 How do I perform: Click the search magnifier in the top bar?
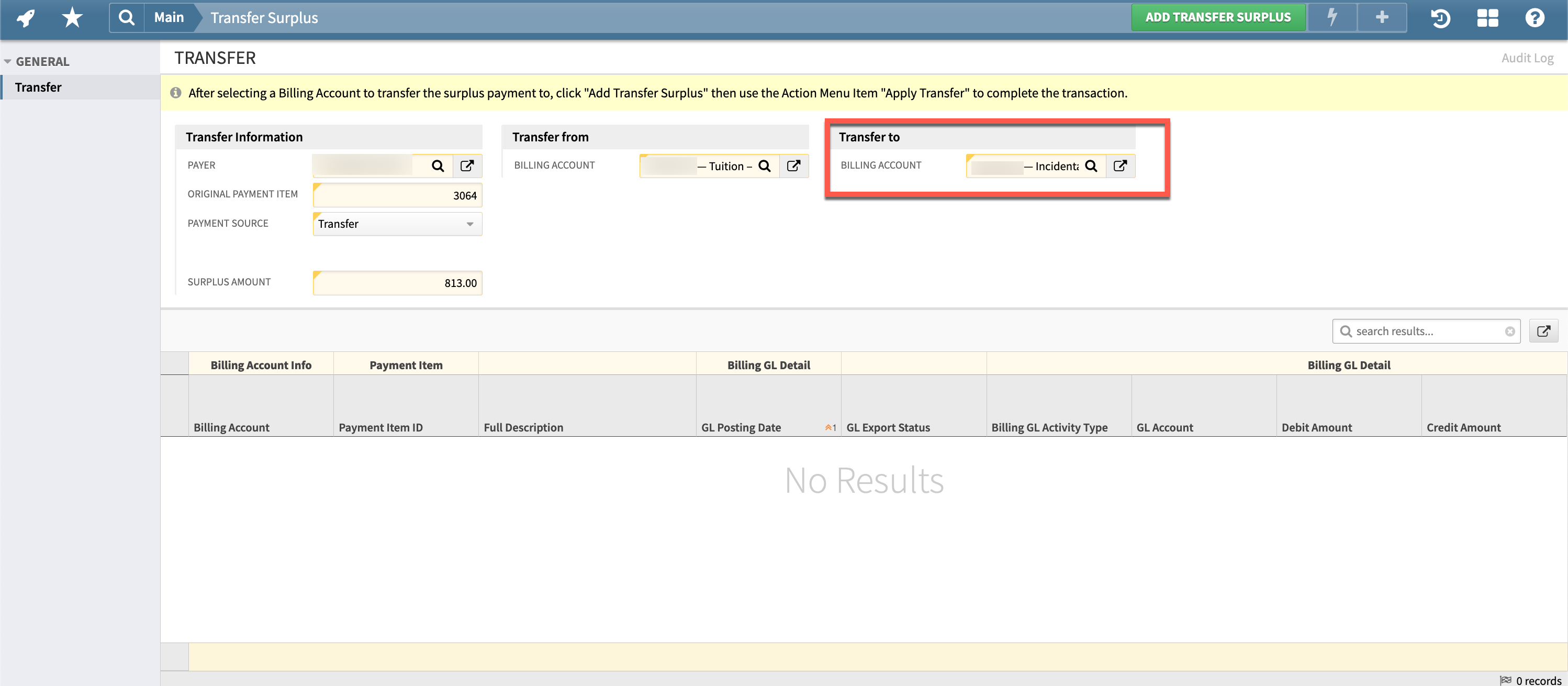(127, 17)
